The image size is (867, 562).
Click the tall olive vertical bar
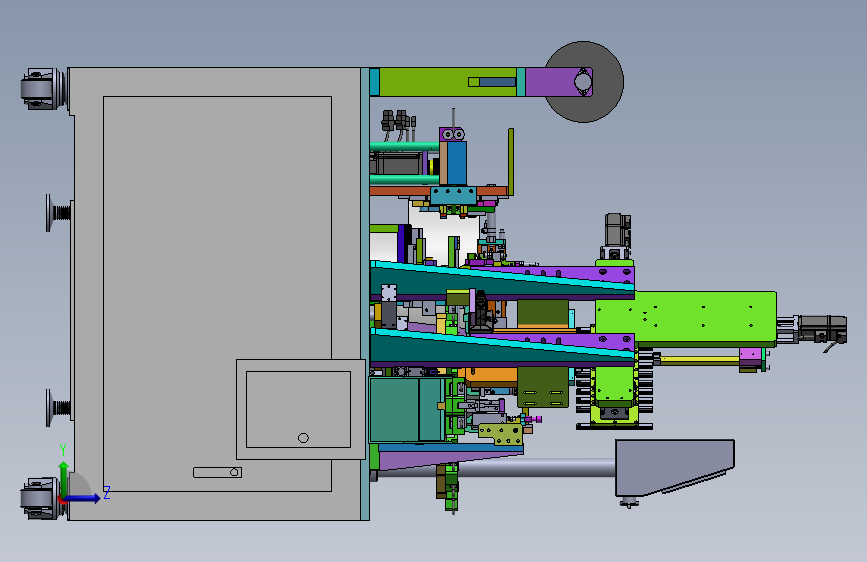[511, 162]
